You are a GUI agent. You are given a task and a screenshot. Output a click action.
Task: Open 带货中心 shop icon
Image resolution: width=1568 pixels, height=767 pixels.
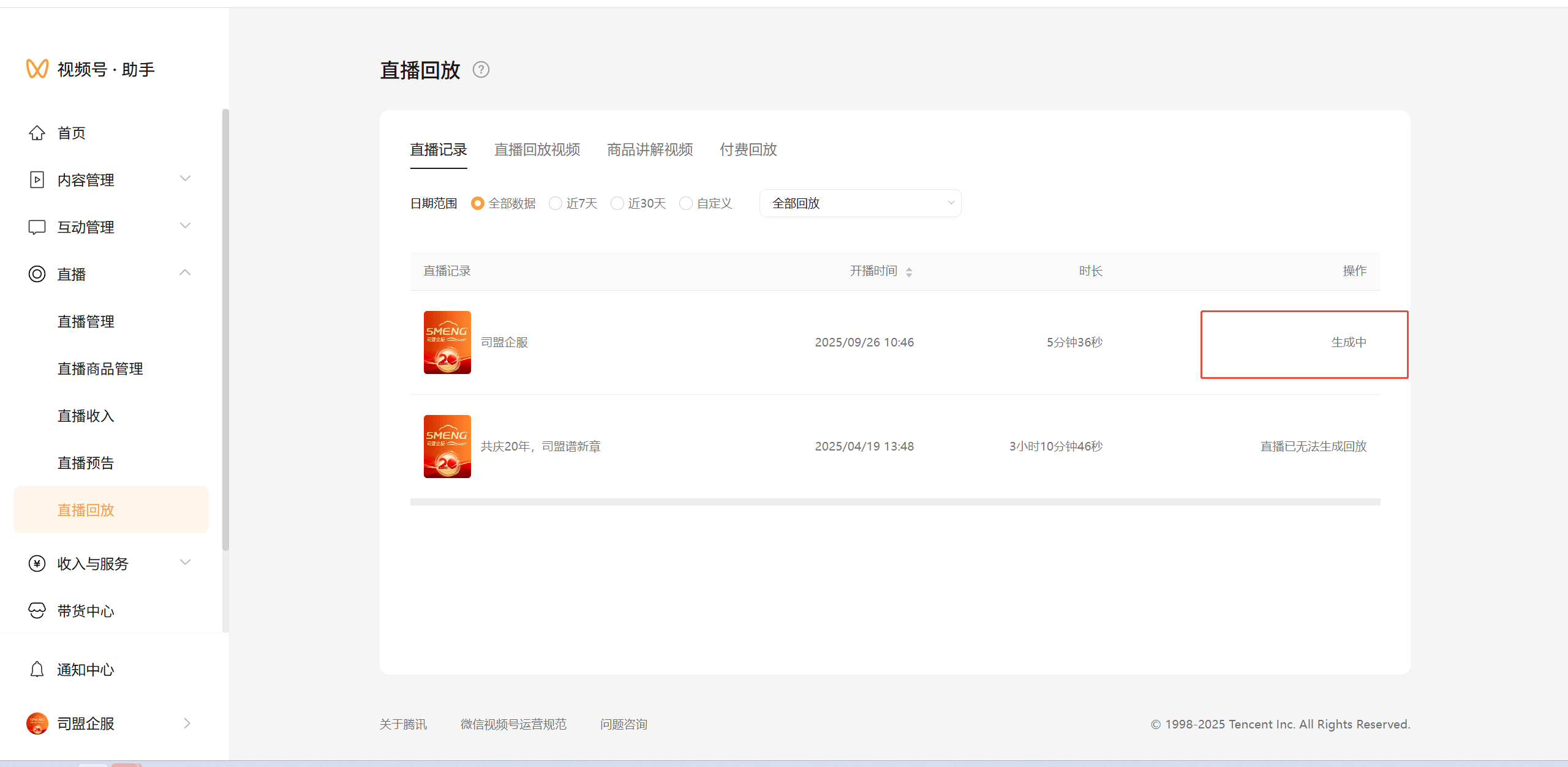click(37, 611)
